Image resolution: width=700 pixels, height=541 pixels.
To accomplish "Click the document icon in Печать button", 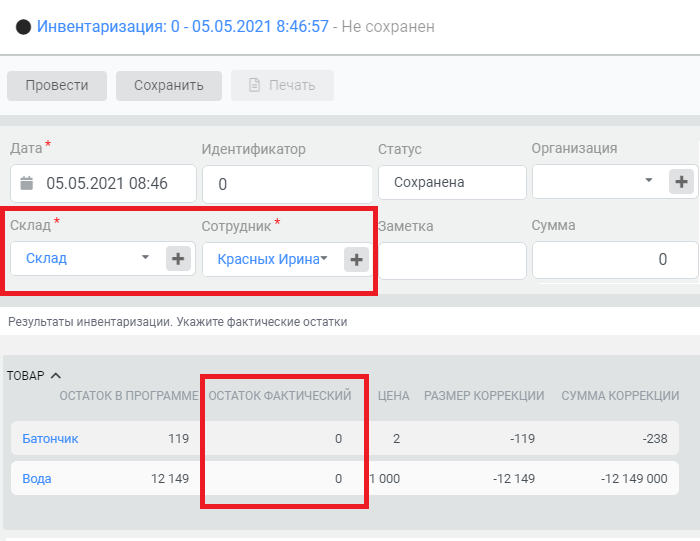I will coord(254,85).
